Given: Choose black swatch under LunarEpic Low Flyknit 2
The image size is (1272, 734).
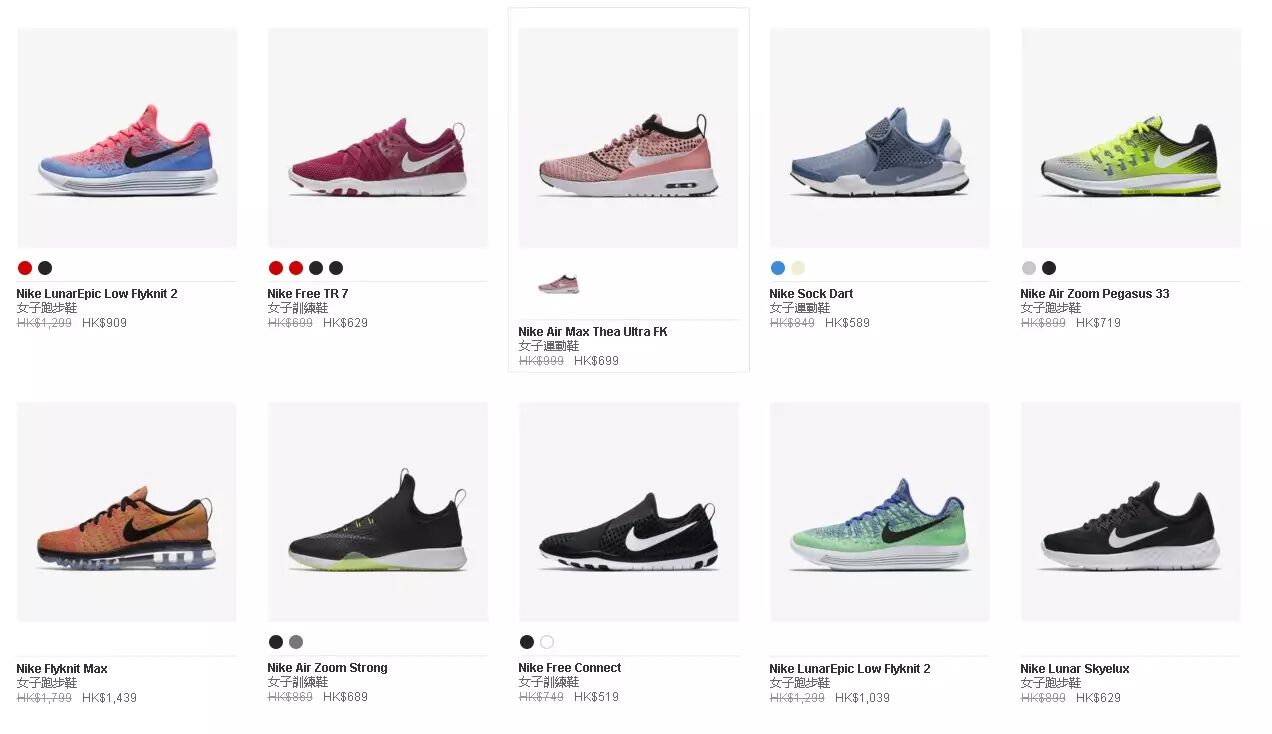Looking at the screenshot, I should (45, 268).
